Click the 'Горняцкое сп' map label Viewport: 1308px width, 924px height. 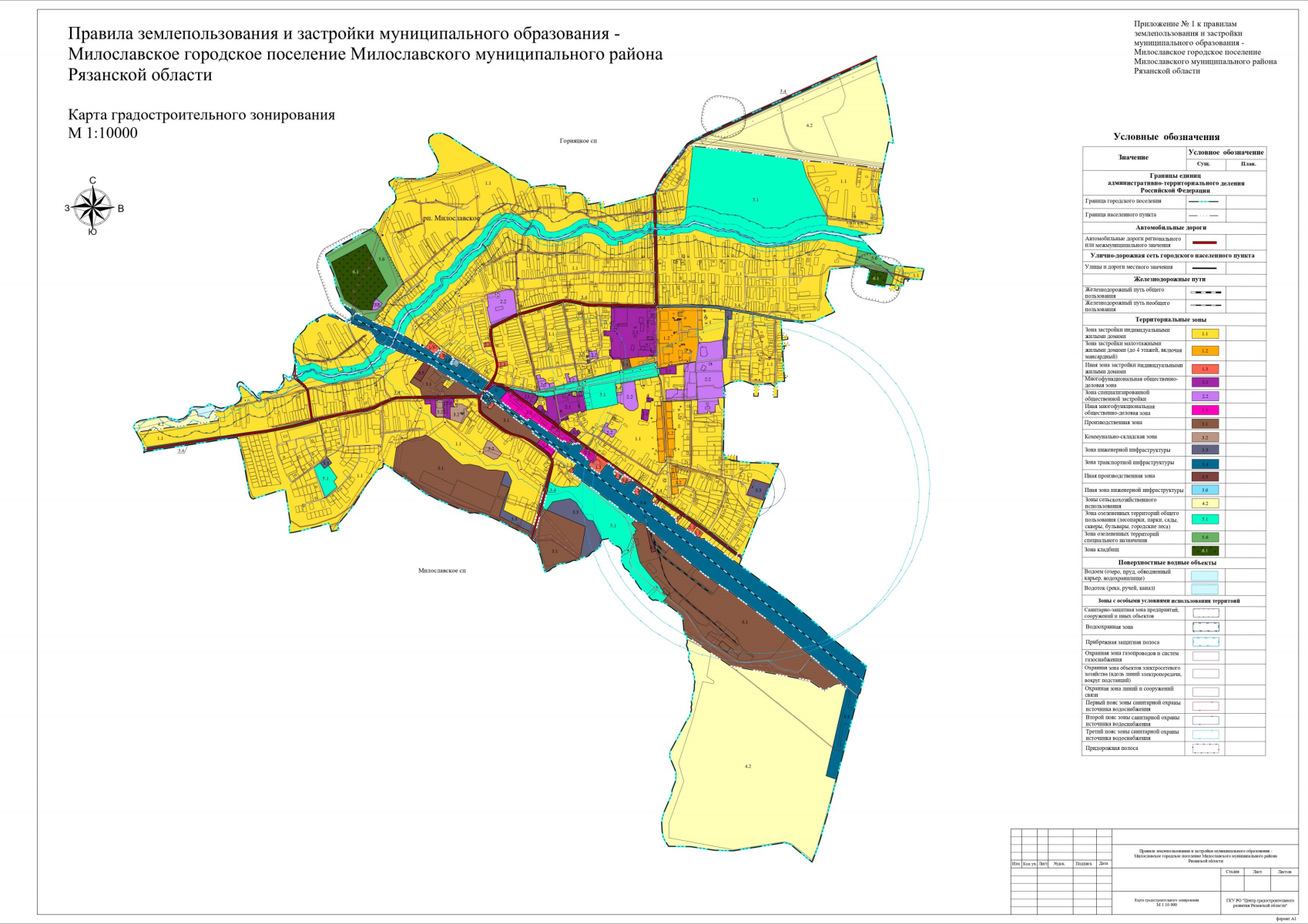tap(578, 141)
